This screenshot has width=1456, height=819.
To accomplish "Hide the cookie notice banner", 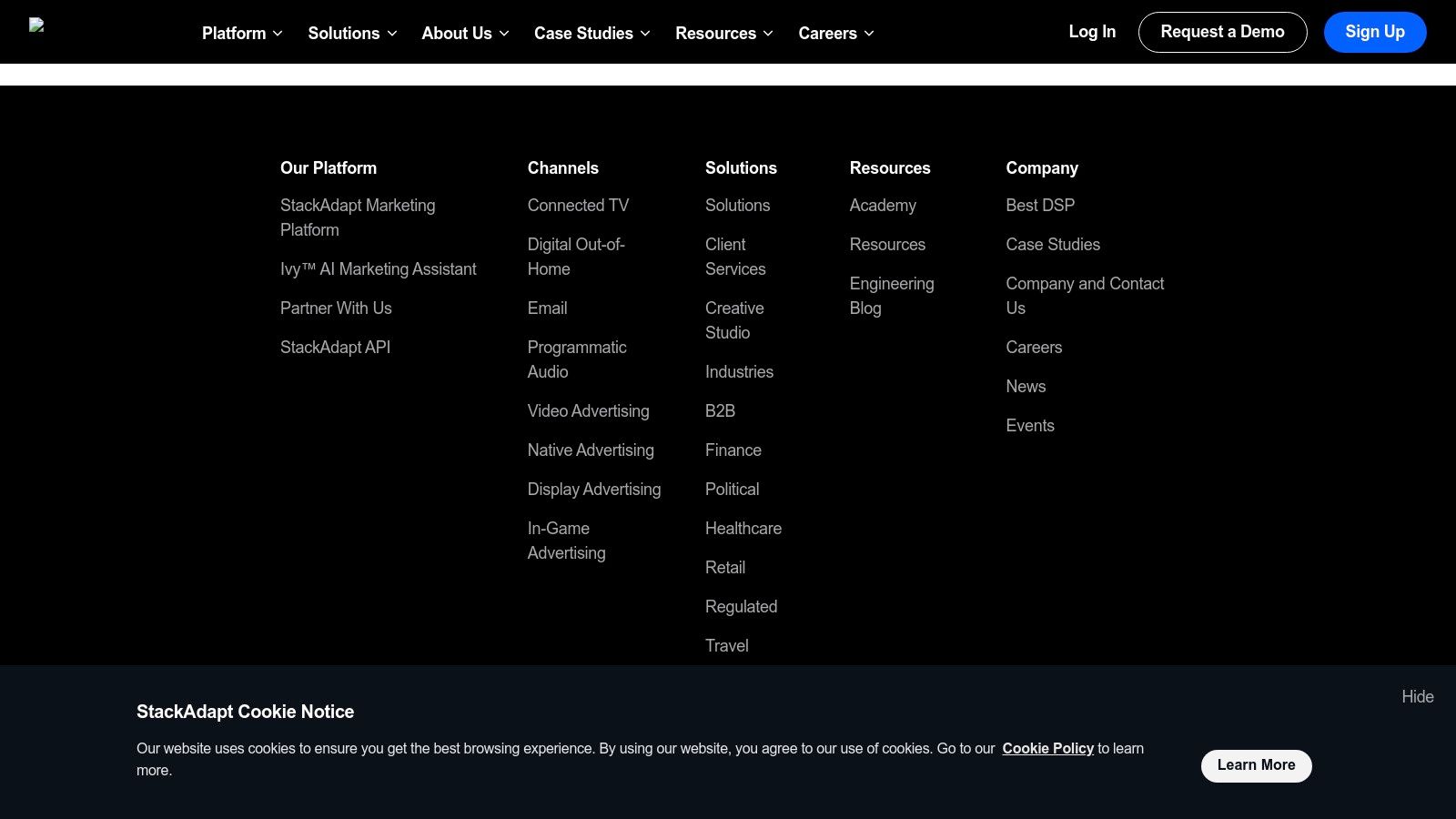I will (x=1417, y=697).
